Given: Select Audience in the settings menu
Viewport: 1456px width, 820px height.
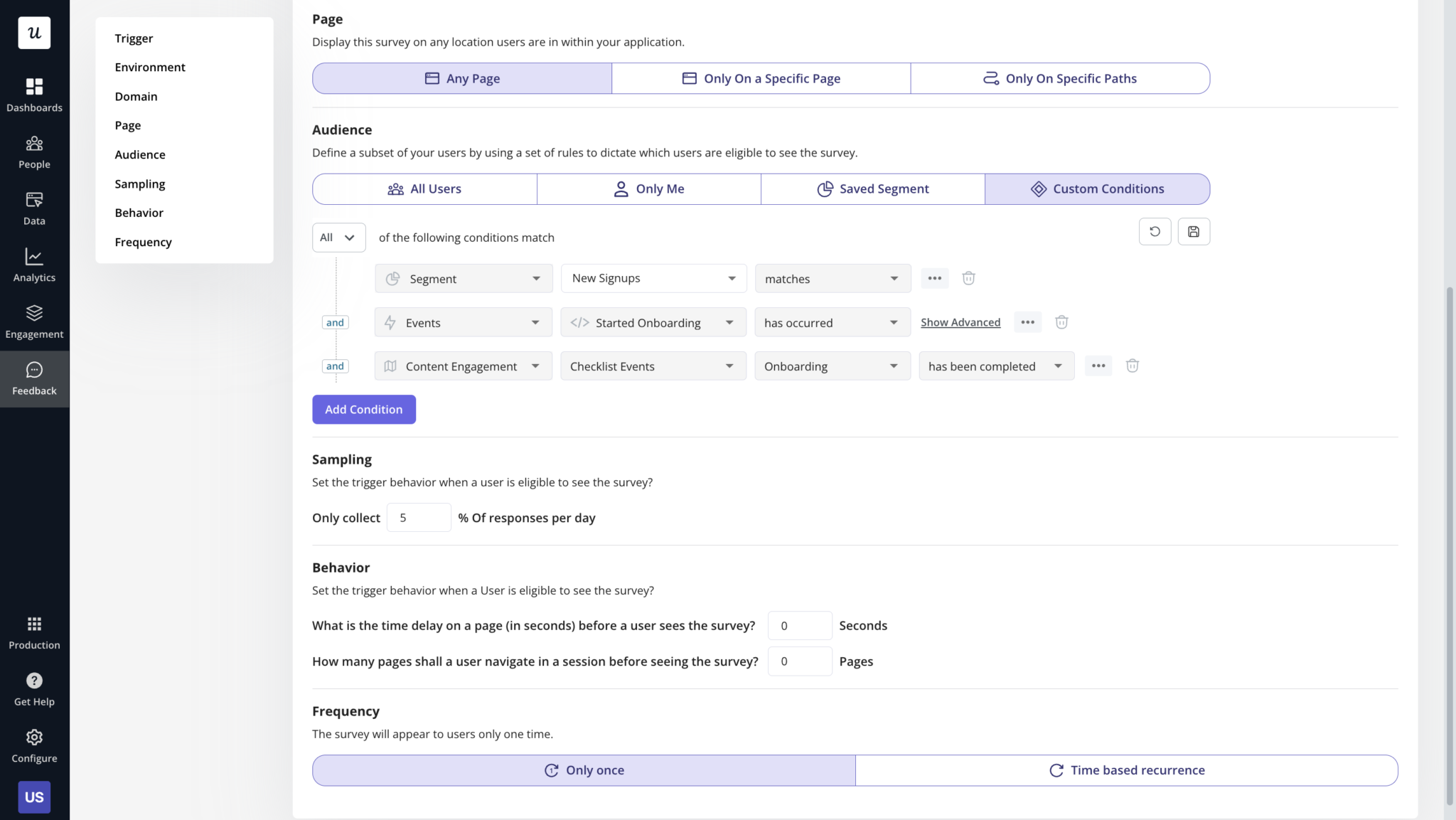Looking at the screenshot, I should click(140, 154).
